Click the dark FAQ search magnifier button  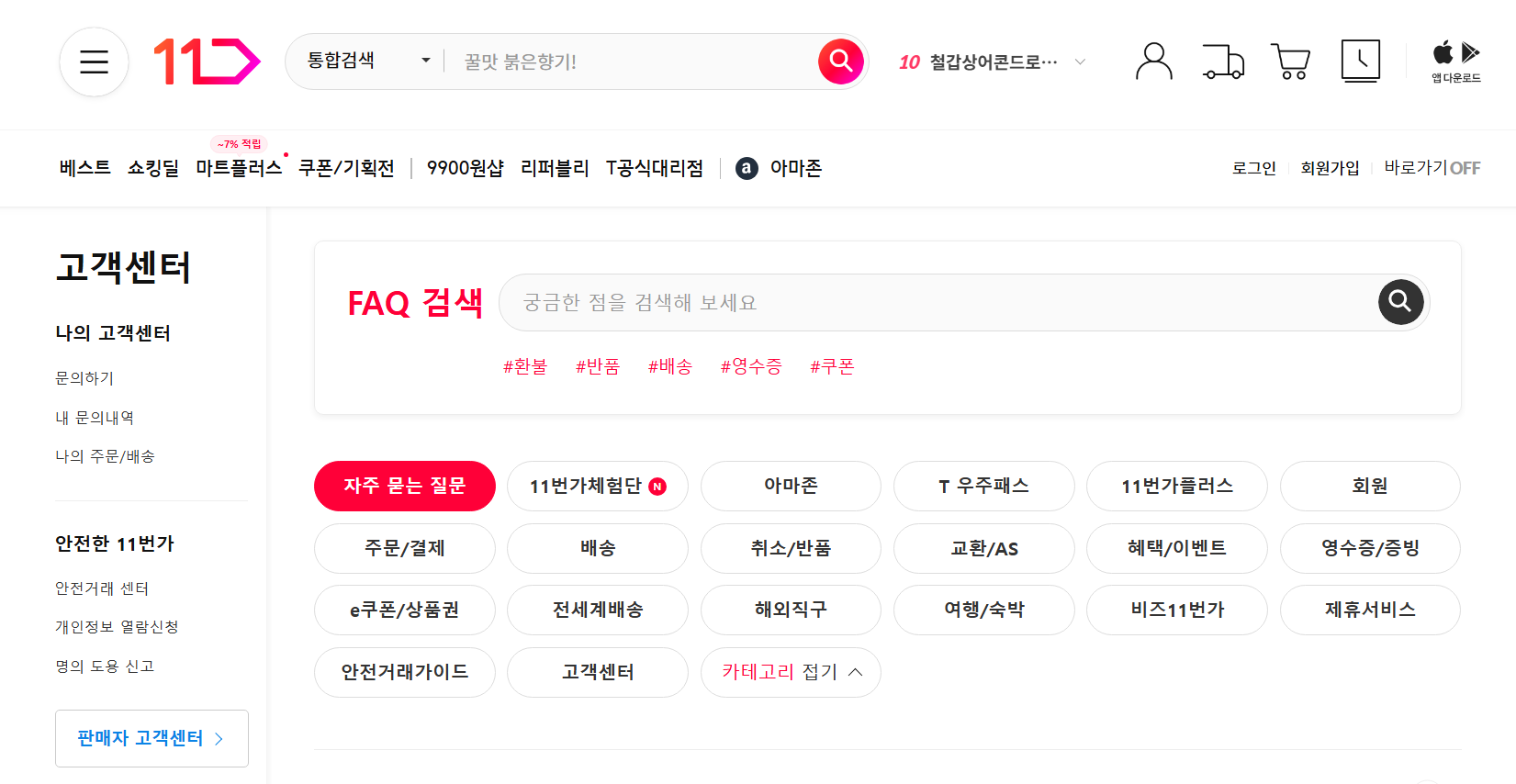[x=1400, y=302]
